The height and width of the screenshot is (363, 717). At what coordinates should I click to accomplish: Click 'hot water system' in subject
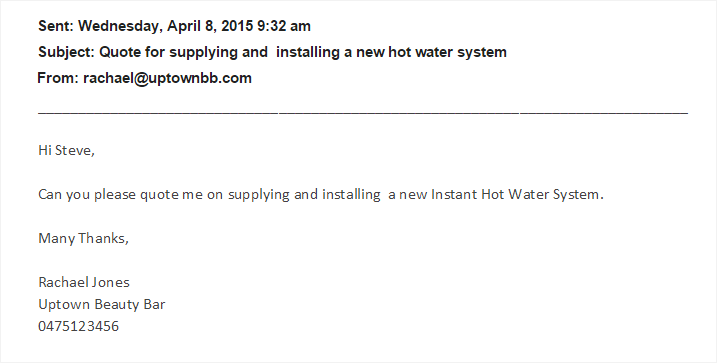pos(447,52)
